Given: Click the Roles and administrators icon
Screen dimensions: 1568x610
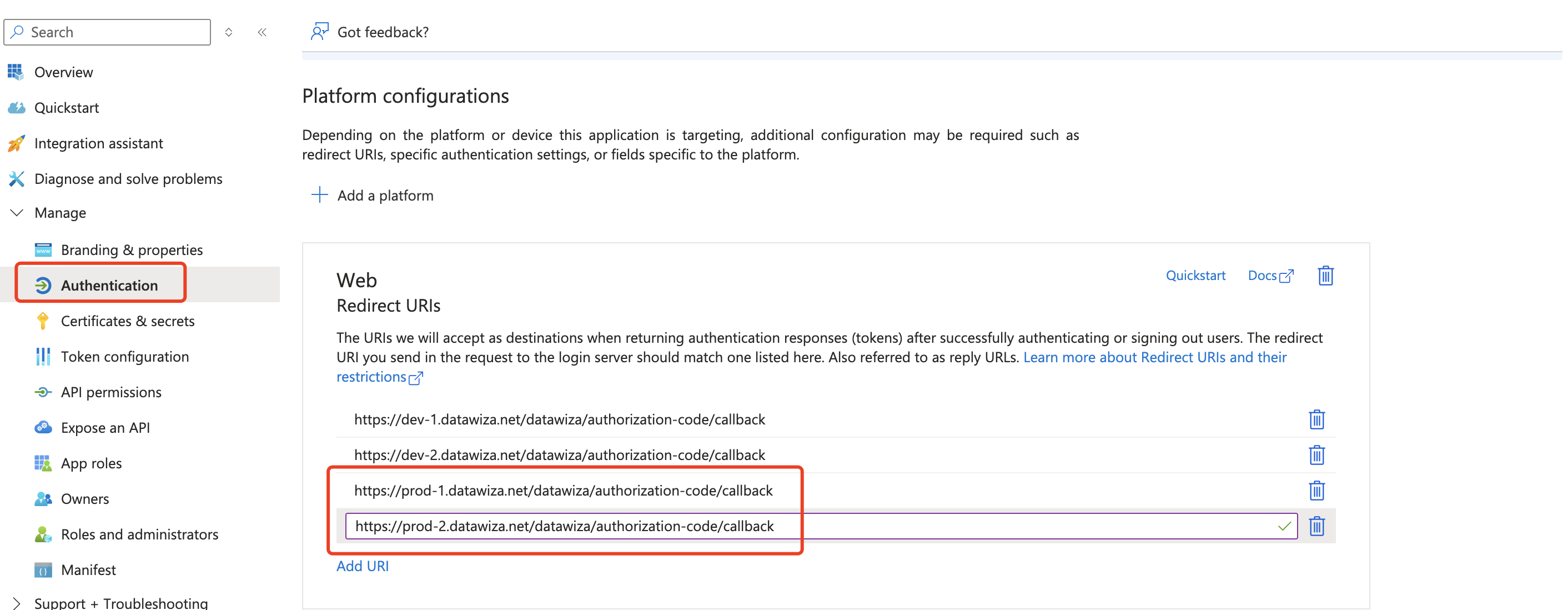Looking at the screenshot, I should point(43,534).
